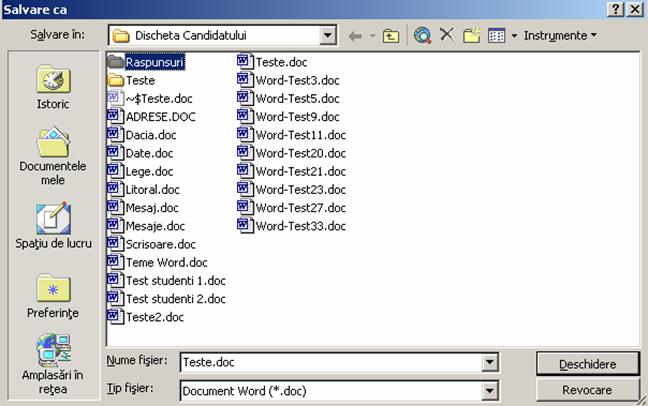Expand the Tip fișier type dropdown
648x406 pixels.
(489, 389)
